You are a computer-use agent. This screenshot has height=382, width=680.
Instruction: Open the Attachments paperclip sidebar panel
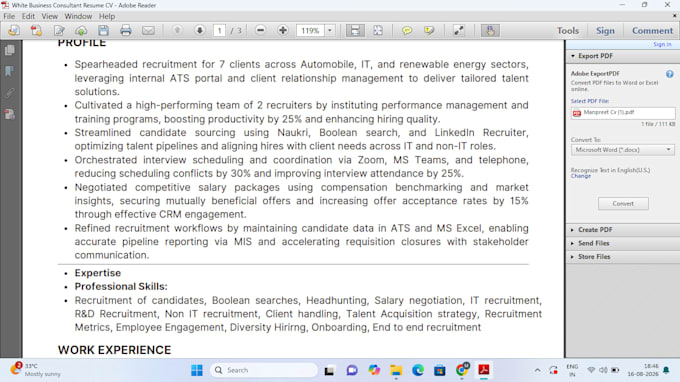click(x=10, y=93)
